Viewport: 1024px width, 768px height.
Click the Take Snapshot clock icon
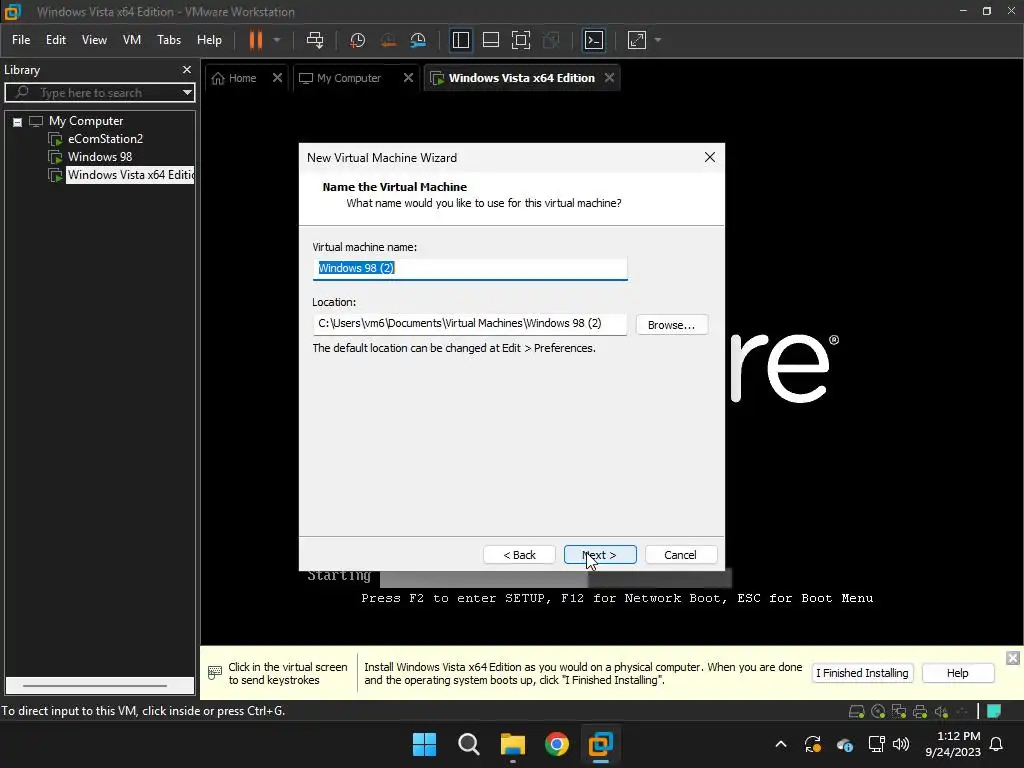(x=357, y=40)
